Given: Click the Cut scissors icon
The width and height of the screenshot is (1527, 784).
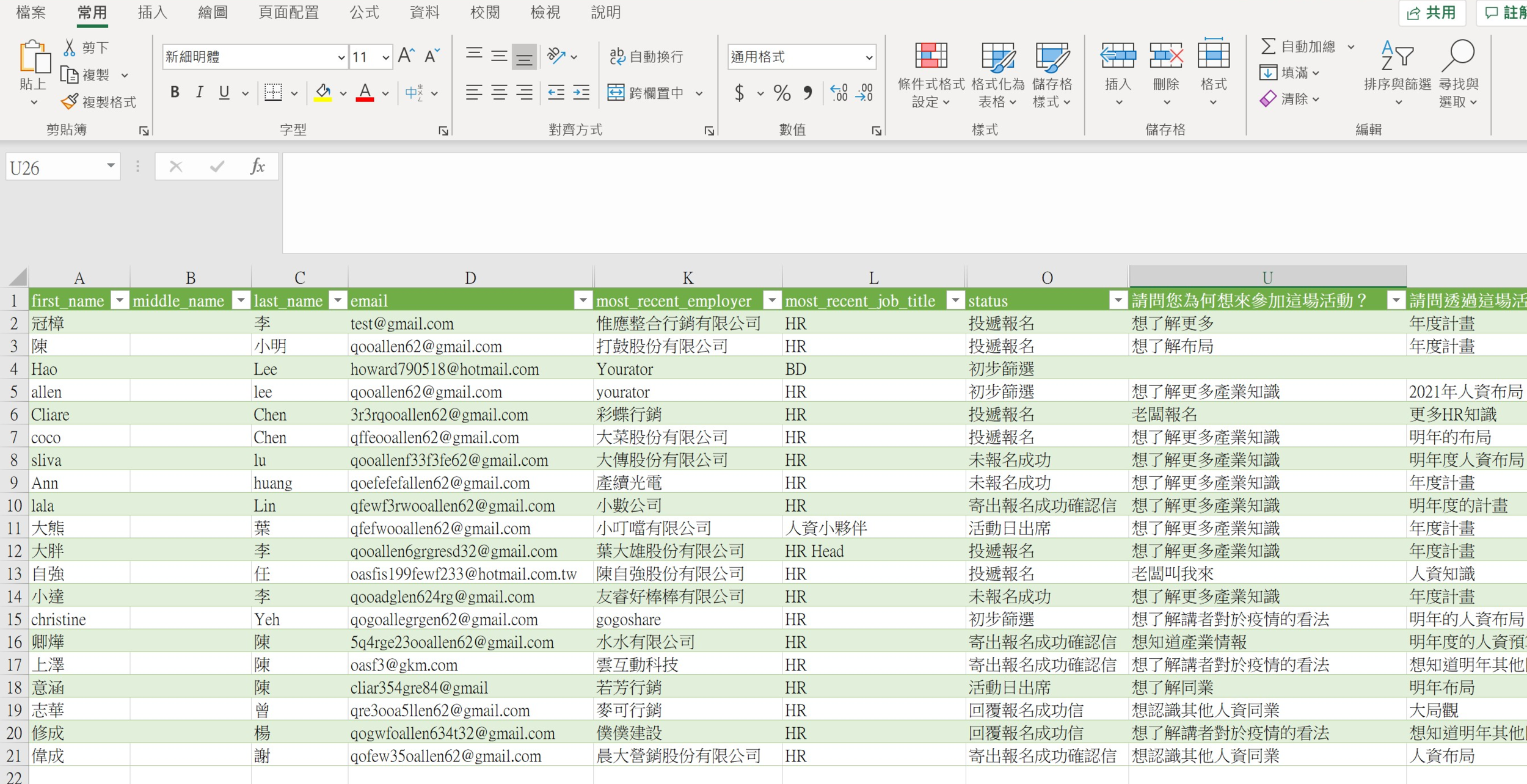Looking at the screenshot, I should pyautogui.click(x=70, y=47).
